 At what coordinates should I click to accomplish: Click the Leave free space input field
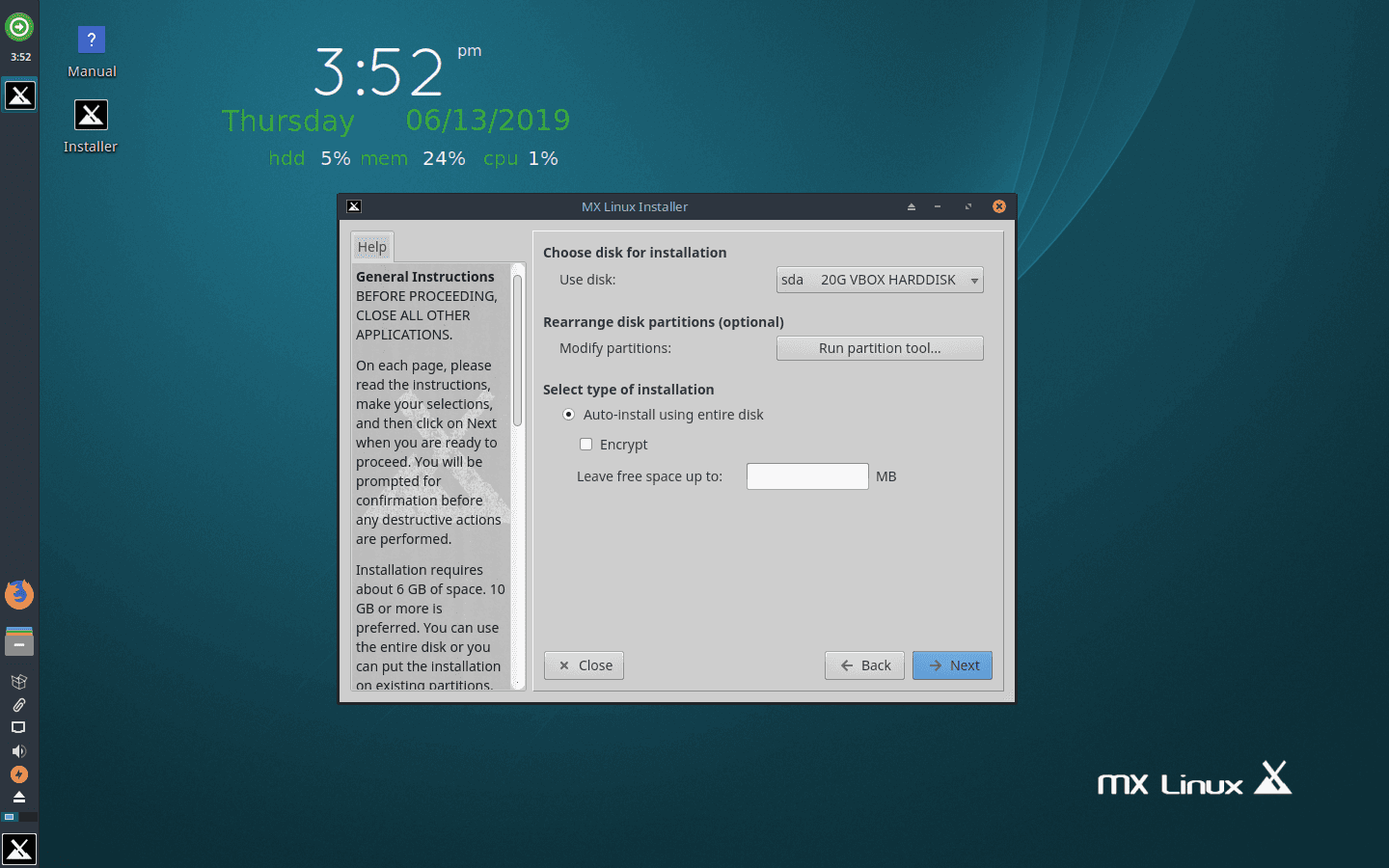coord(807,476)
